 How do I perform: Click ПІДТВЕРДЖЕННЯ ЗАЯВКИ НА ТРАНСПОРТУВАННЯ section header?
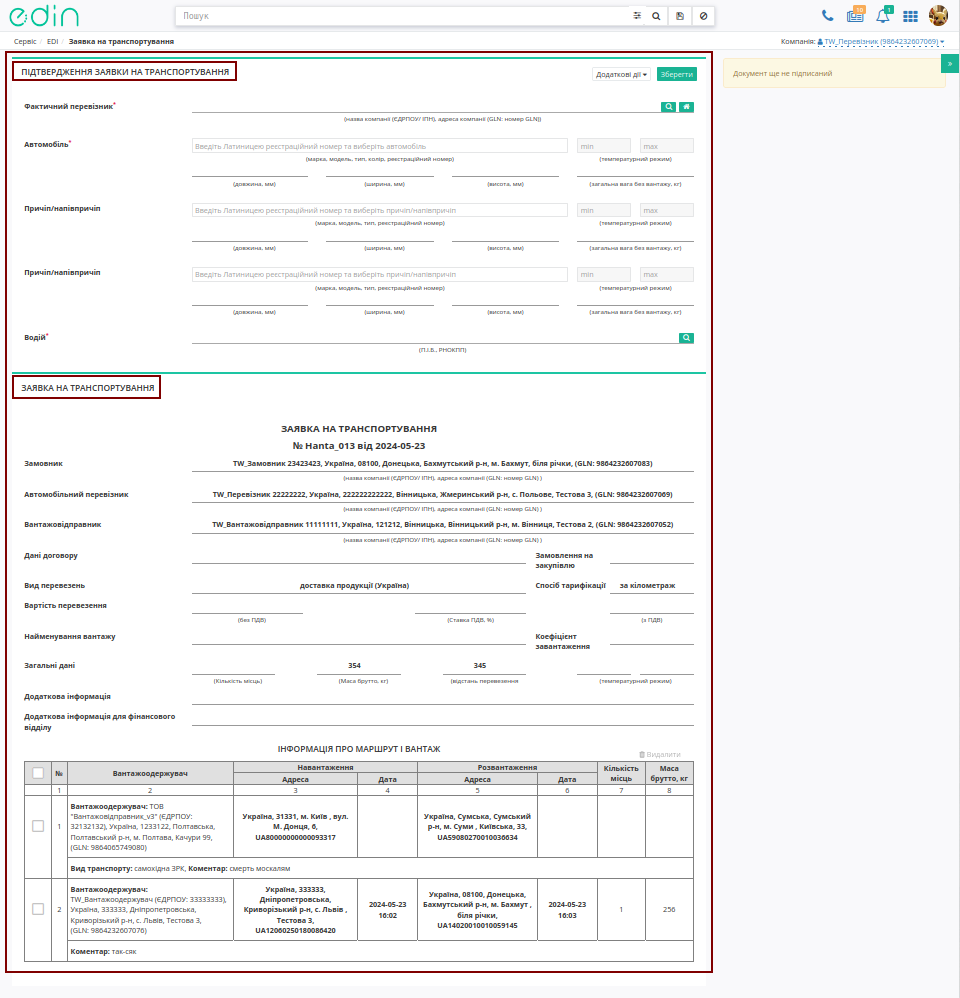point(125,72)
